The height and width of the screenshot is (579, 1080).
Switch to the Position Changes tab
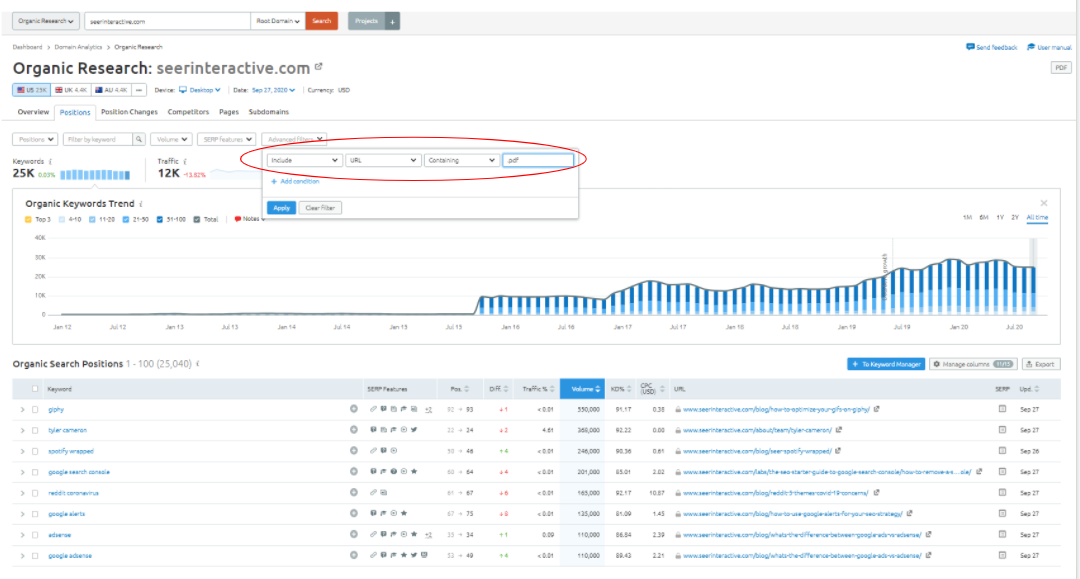[129, 112]
